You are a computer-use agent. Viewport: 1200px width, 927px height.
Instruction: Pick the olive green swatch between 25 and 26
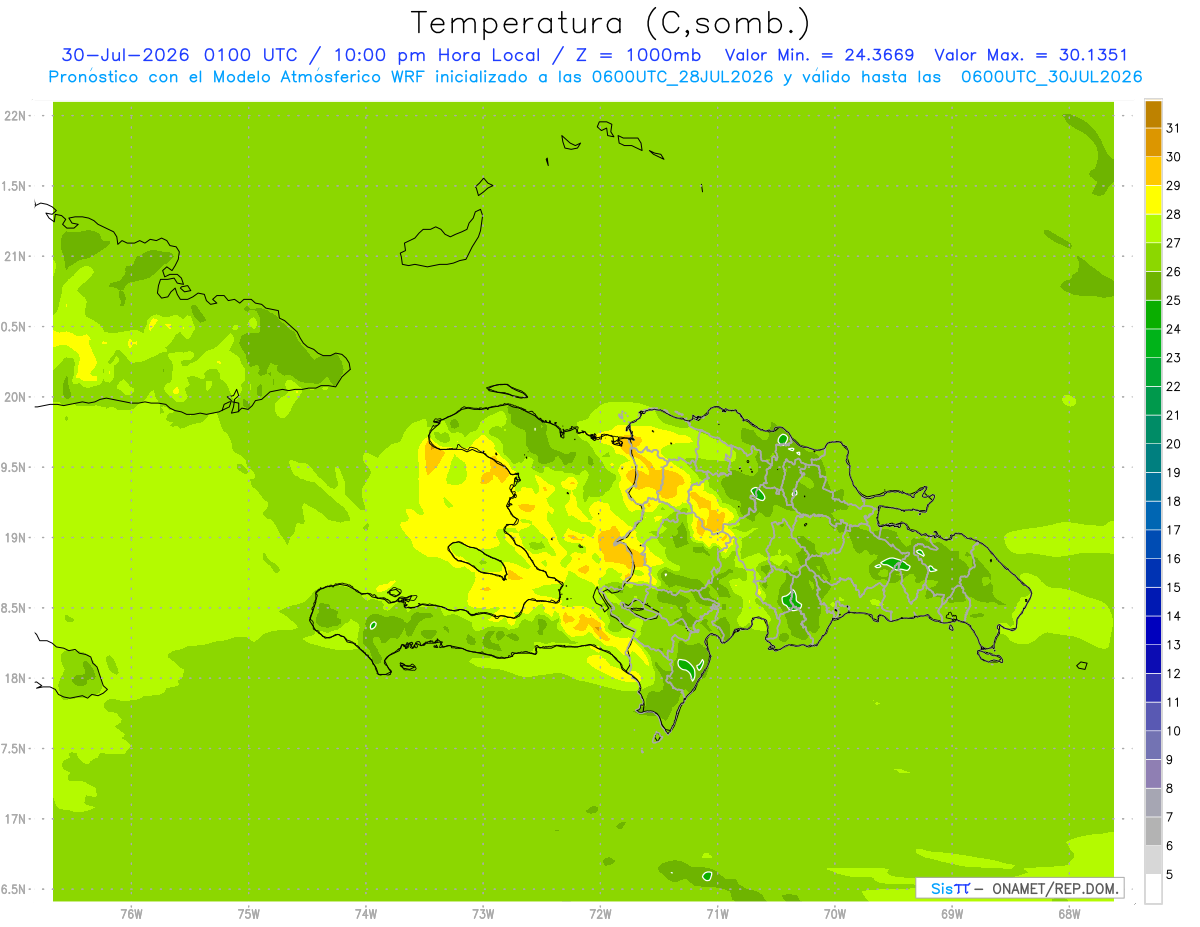(x=1153, y=286)
